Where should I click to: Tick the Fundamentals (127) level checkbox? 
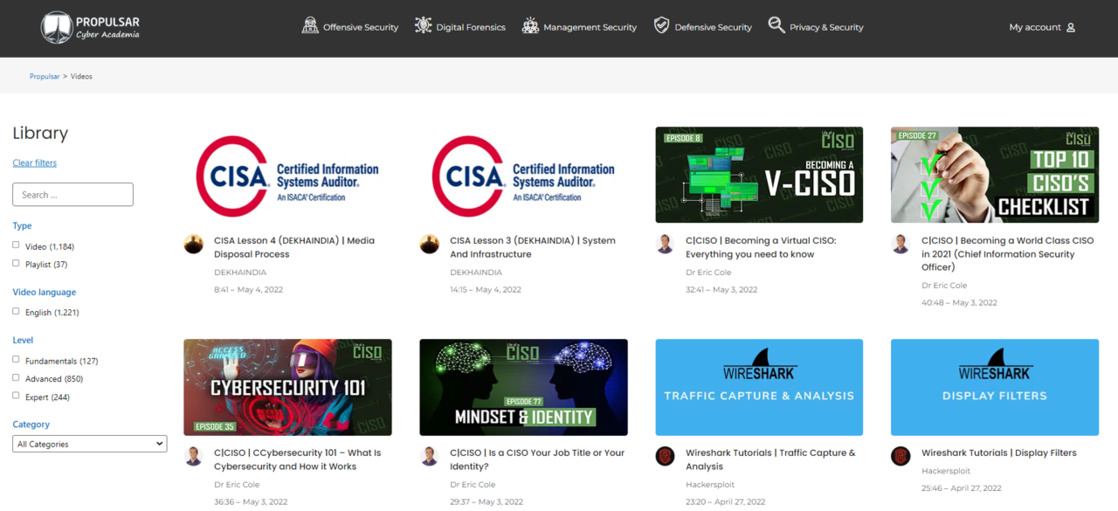[x=16, y=360]
